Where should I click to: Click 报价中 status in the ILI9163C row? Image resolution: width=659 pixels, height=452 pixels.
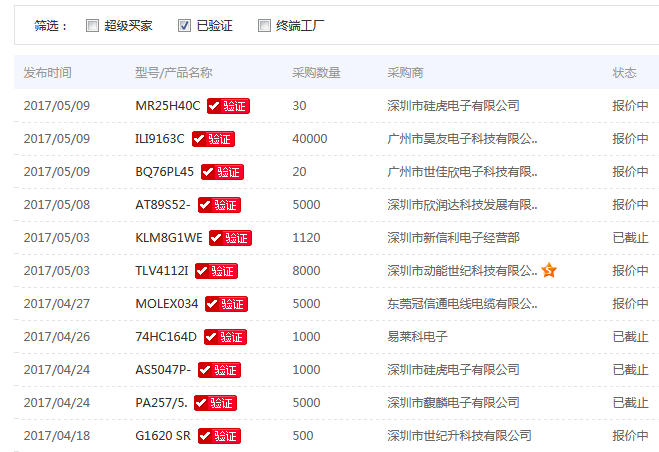pyautogui.click(x=630, y=139)
